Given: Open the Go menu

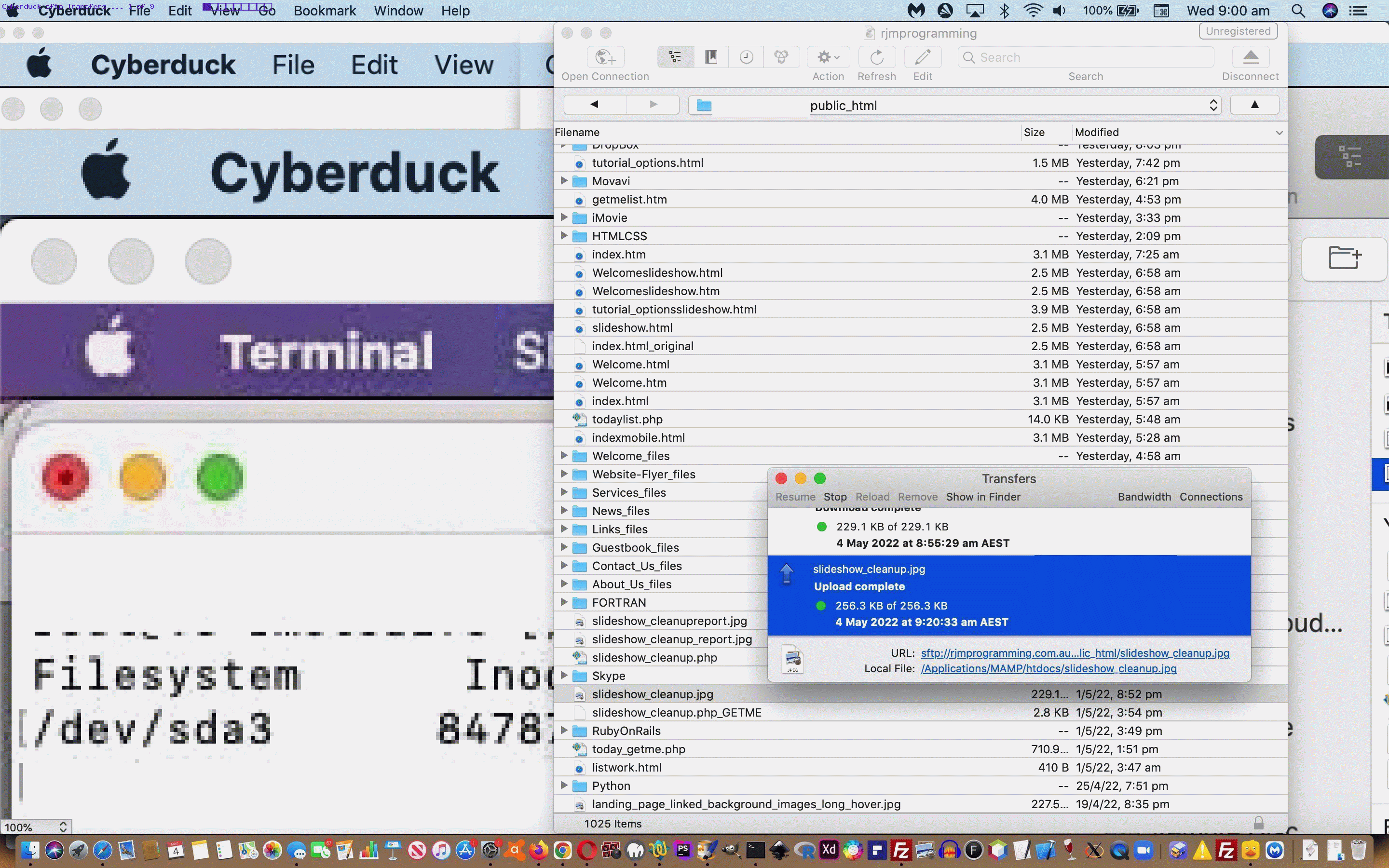Looking at the screenshot, I should pos(267,10).
